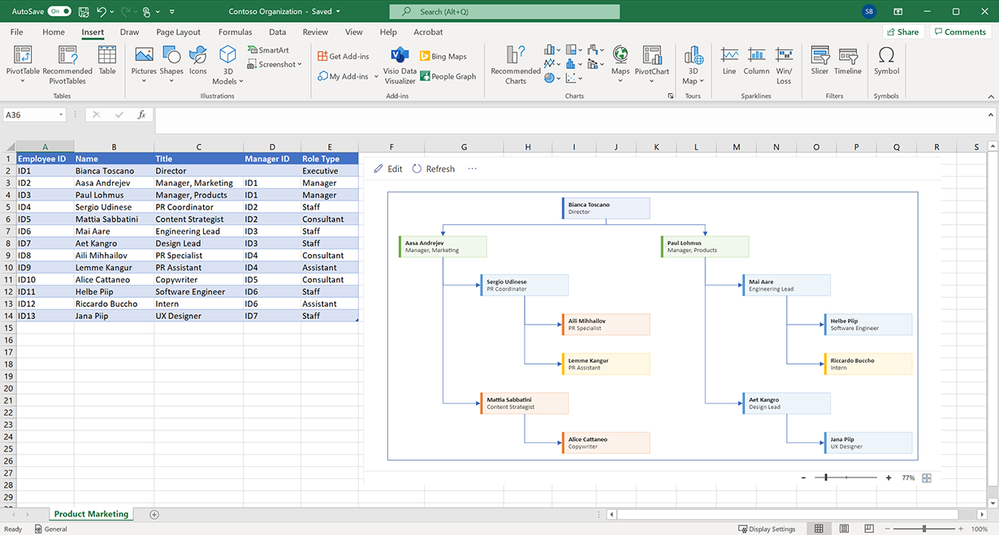Insert a Symbol
The height and width of the screenshot is (535, 999).
(x=886, y=61)
